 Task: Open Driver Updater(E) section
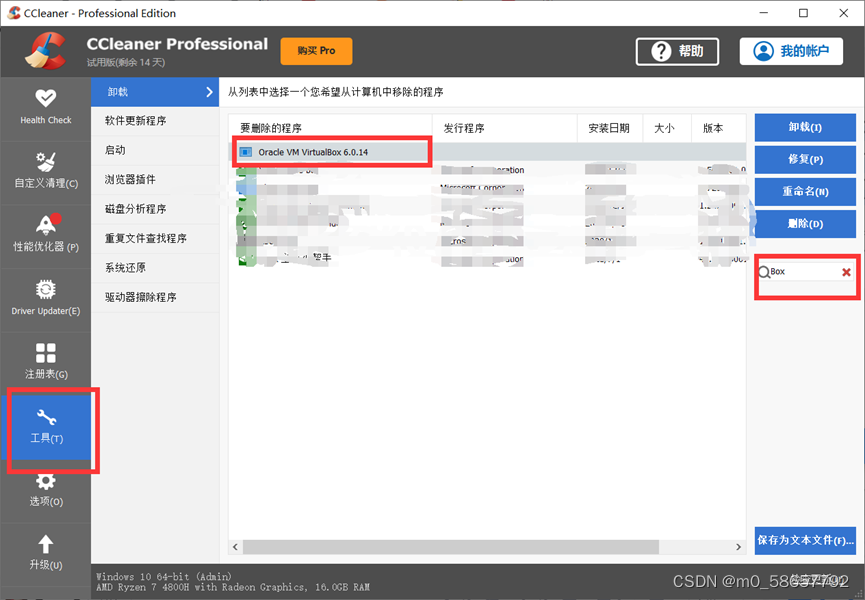tap(45, 299)
